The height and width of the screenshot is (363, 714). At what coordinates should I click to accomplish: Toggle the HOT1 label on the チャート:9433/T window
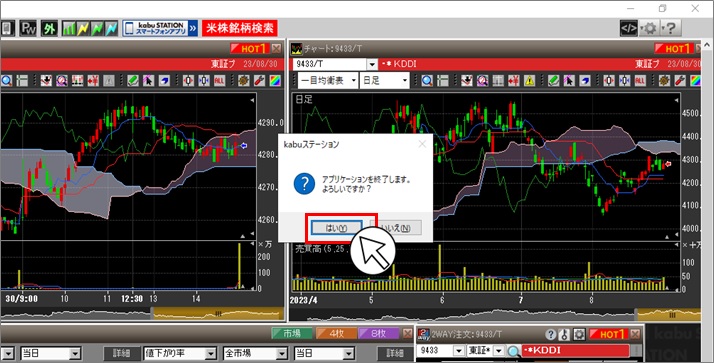pyautogui.click(x=674, y=48)
